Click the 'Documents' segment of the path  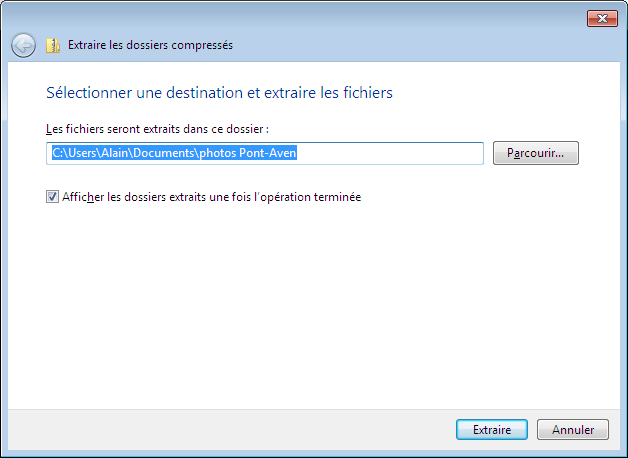163,153
